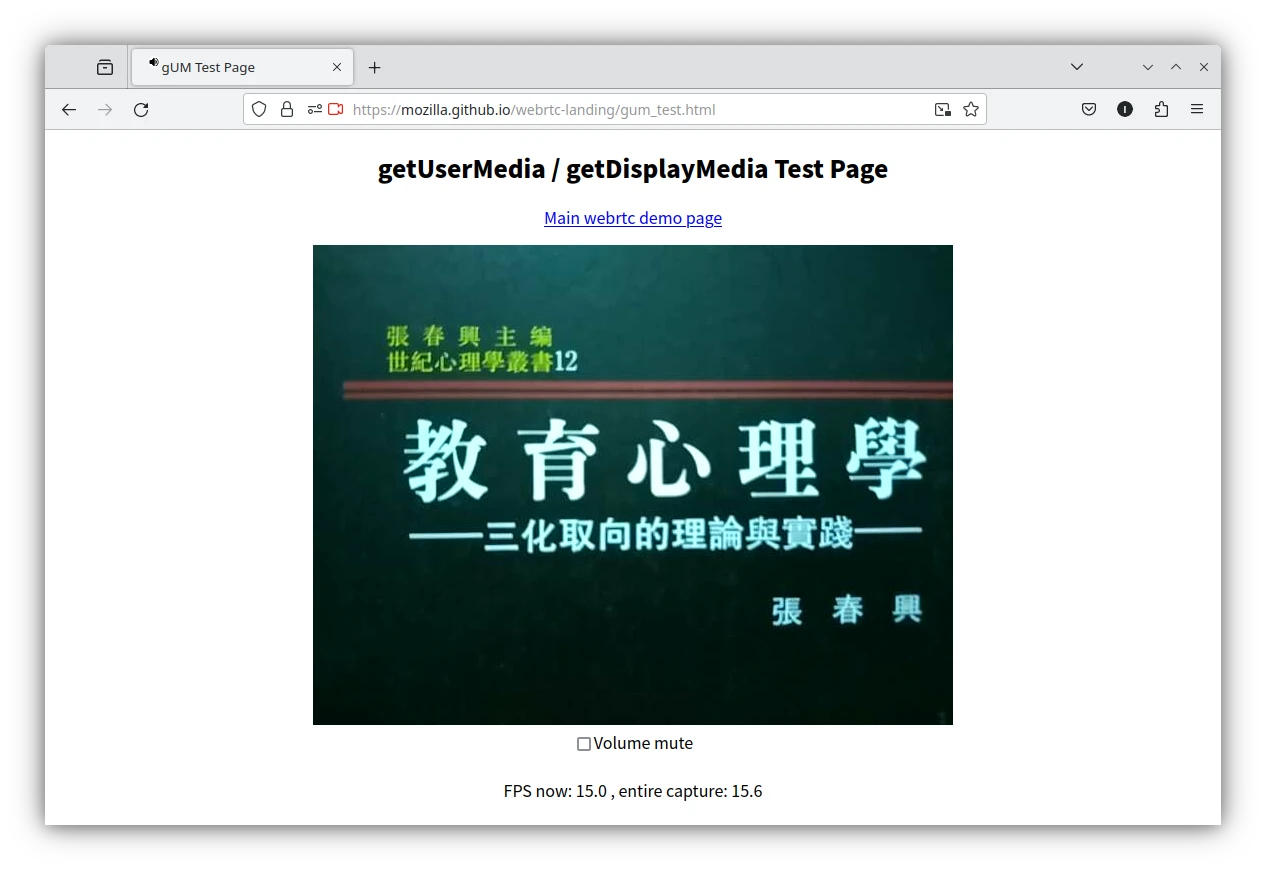Reload the current page
This screenshot has width=1266, height=870.
coord(141,110)
